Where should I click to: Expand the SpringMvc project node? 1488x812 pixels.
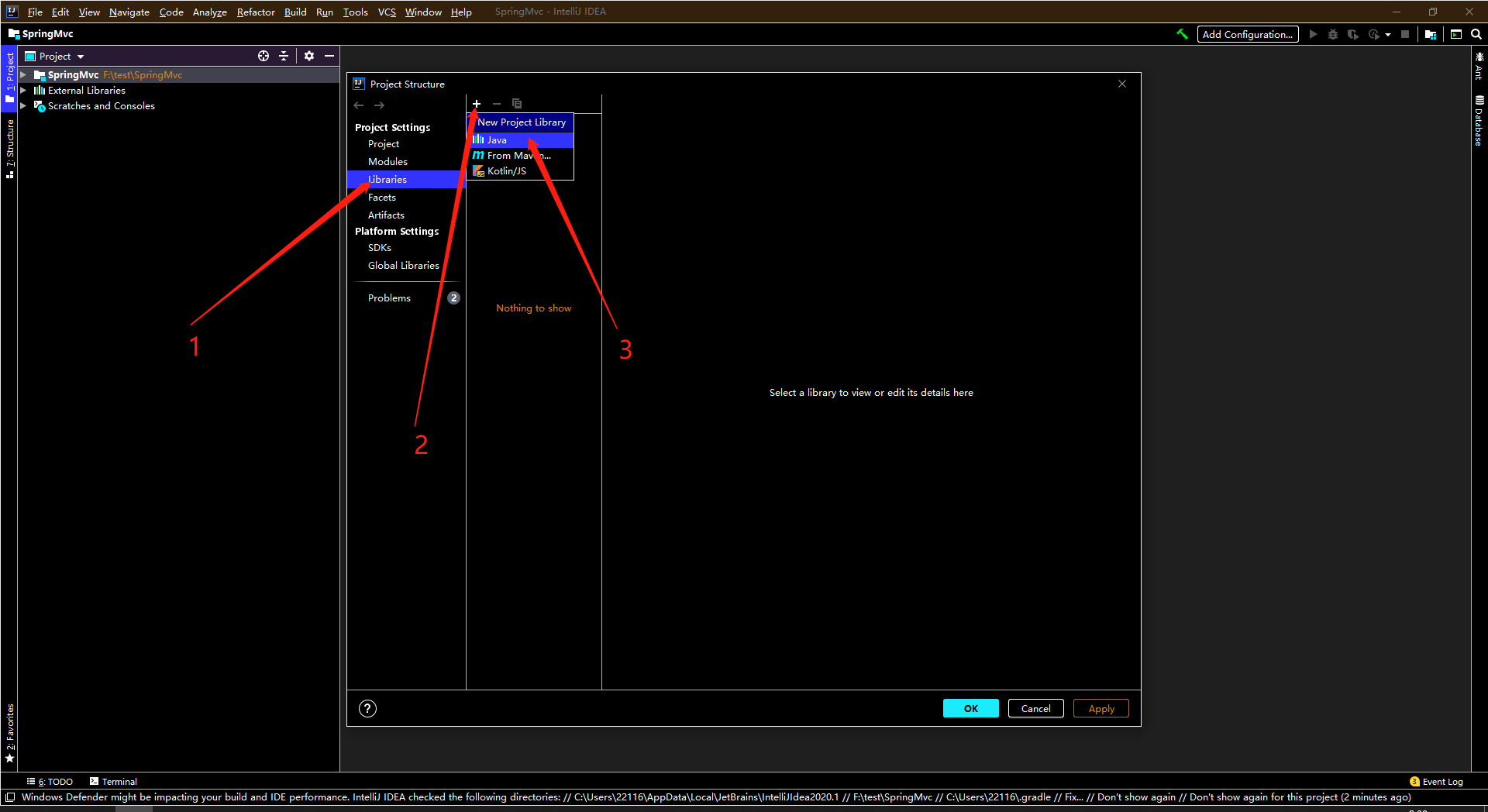point(25,74)
